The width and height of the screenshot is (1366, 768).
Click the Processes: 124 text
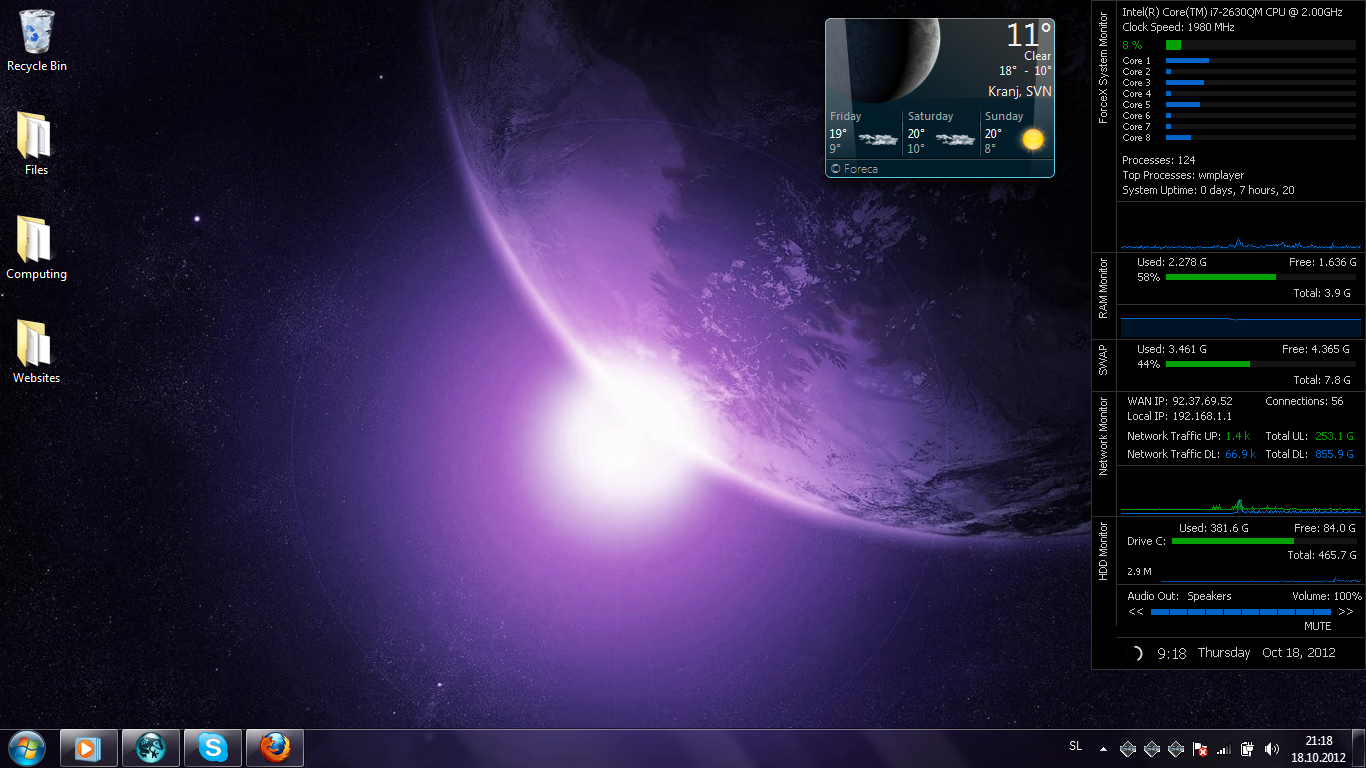pos(1158,160)
